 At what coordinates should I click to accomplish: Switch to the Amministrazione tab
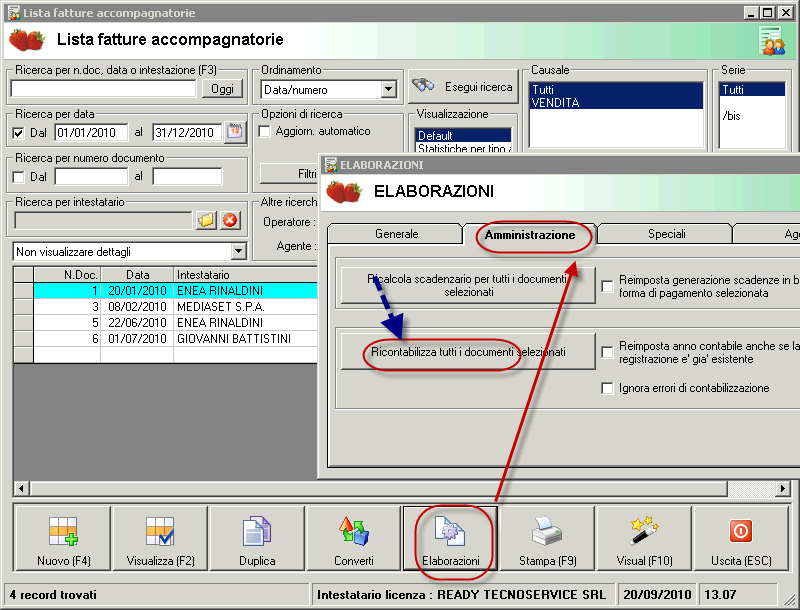530,235
